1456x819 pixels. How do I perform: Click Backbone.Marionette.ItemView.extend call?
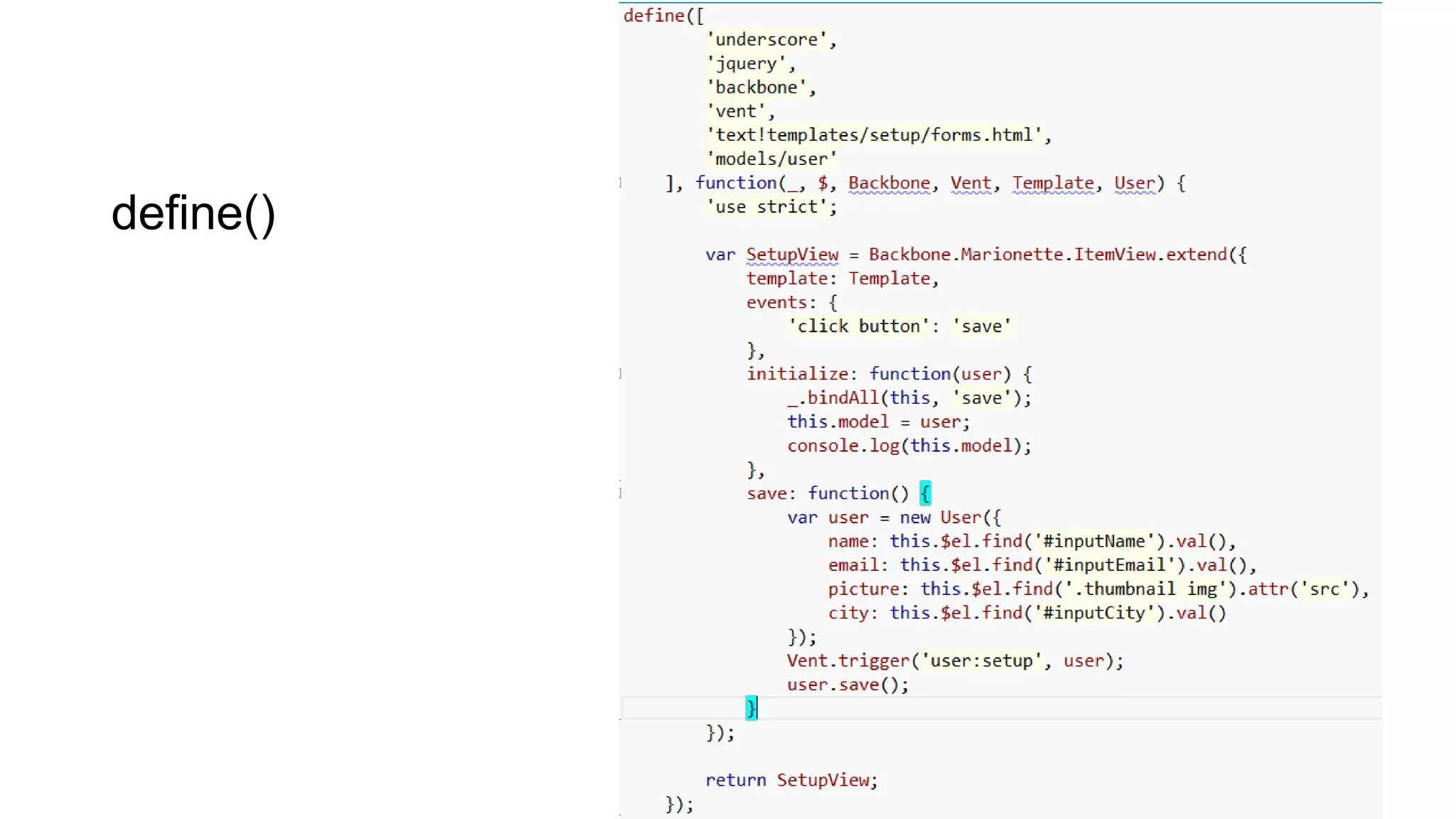pos(1057,255)
